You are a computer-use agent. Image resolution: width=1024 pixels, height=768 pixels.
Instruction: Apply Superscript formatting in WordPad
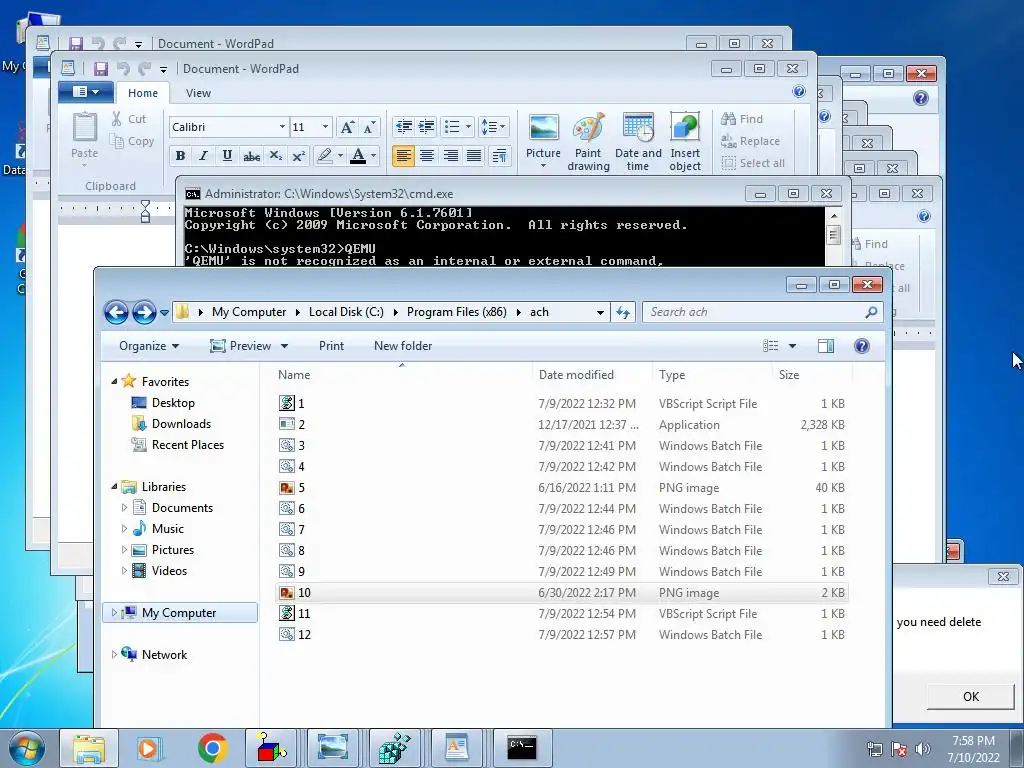point(298,155)
